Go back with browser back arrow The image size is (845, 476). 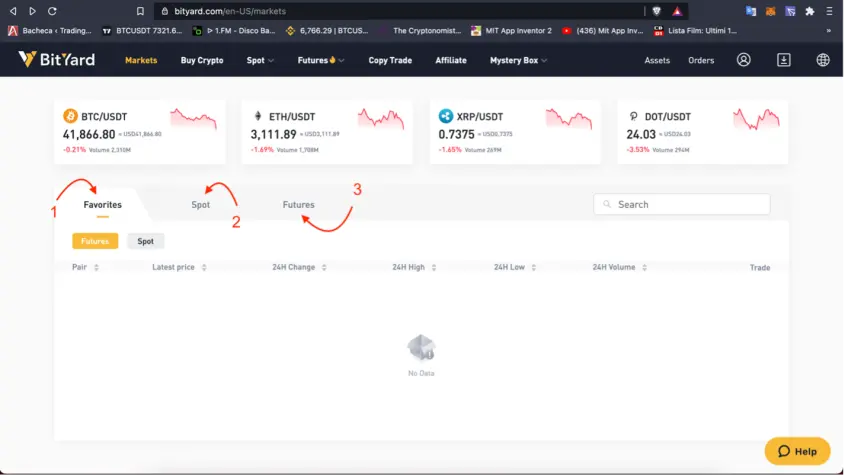[13, 11]
